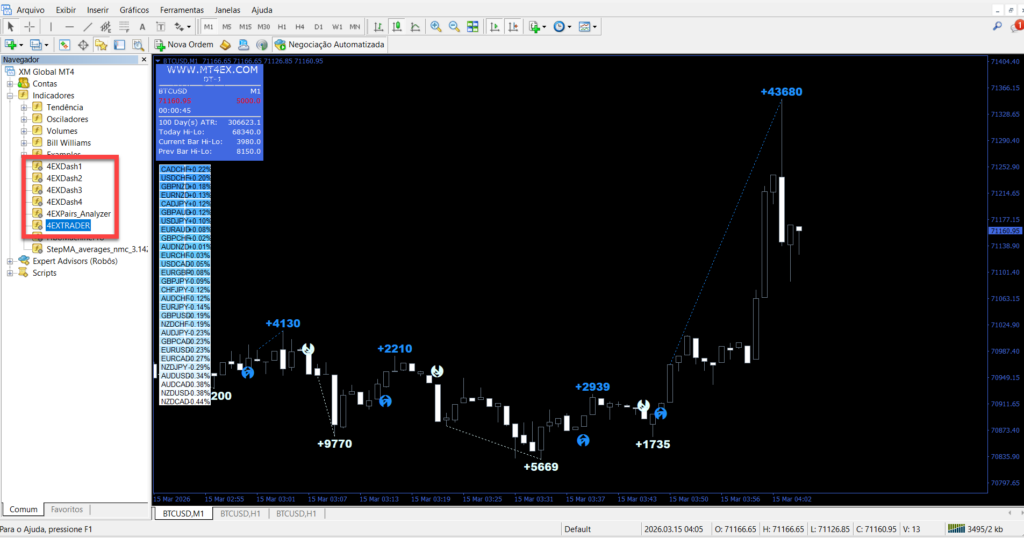Expand the Tendência folder
1024x538 pixels.
[24, 107]
